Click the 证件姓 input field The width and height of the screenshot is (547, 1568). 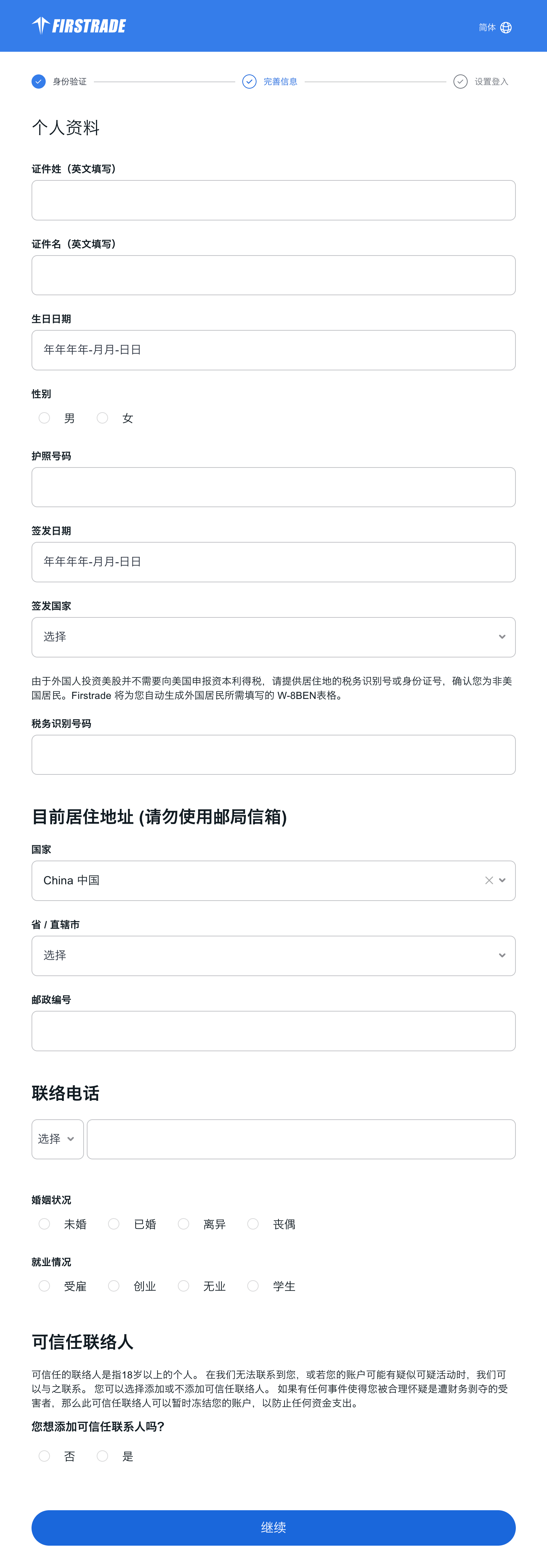point(273,200)
